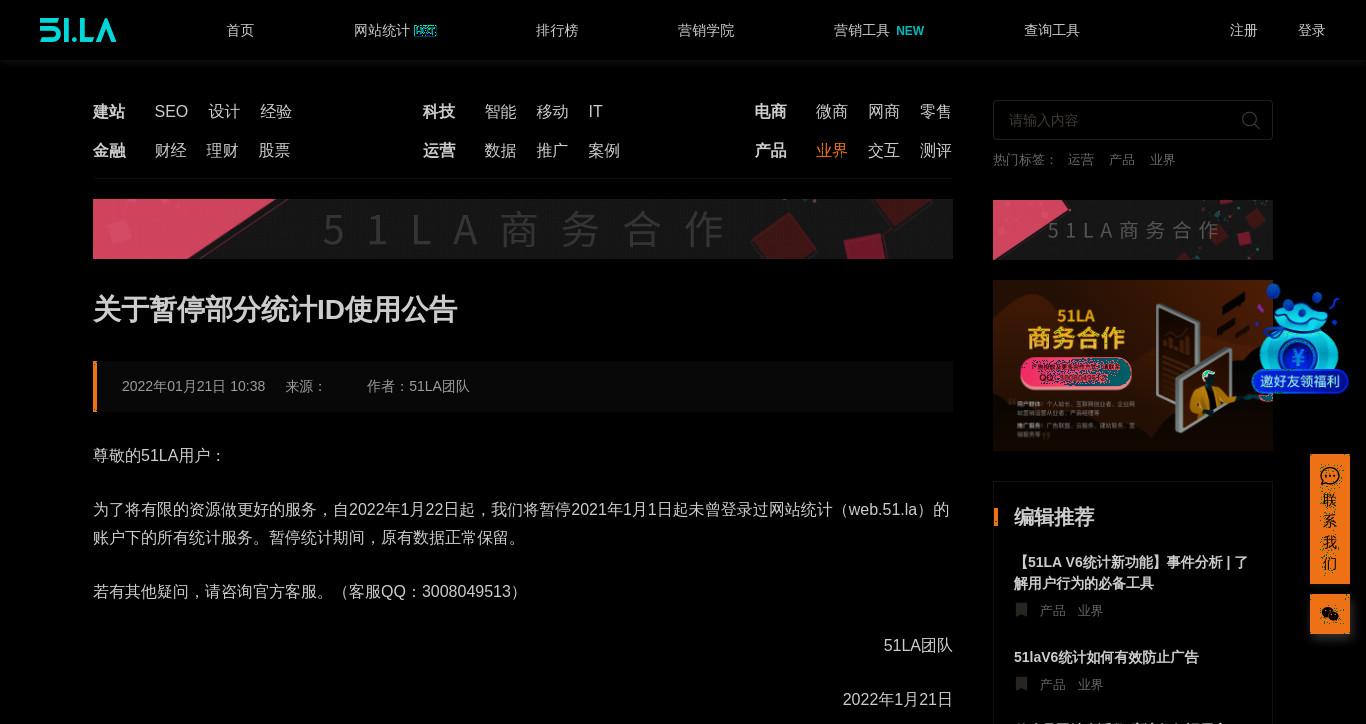The width and height of the screenshot is (1366, 724).
Task: Select 经验 subcategory
Action: coord(276,112)
